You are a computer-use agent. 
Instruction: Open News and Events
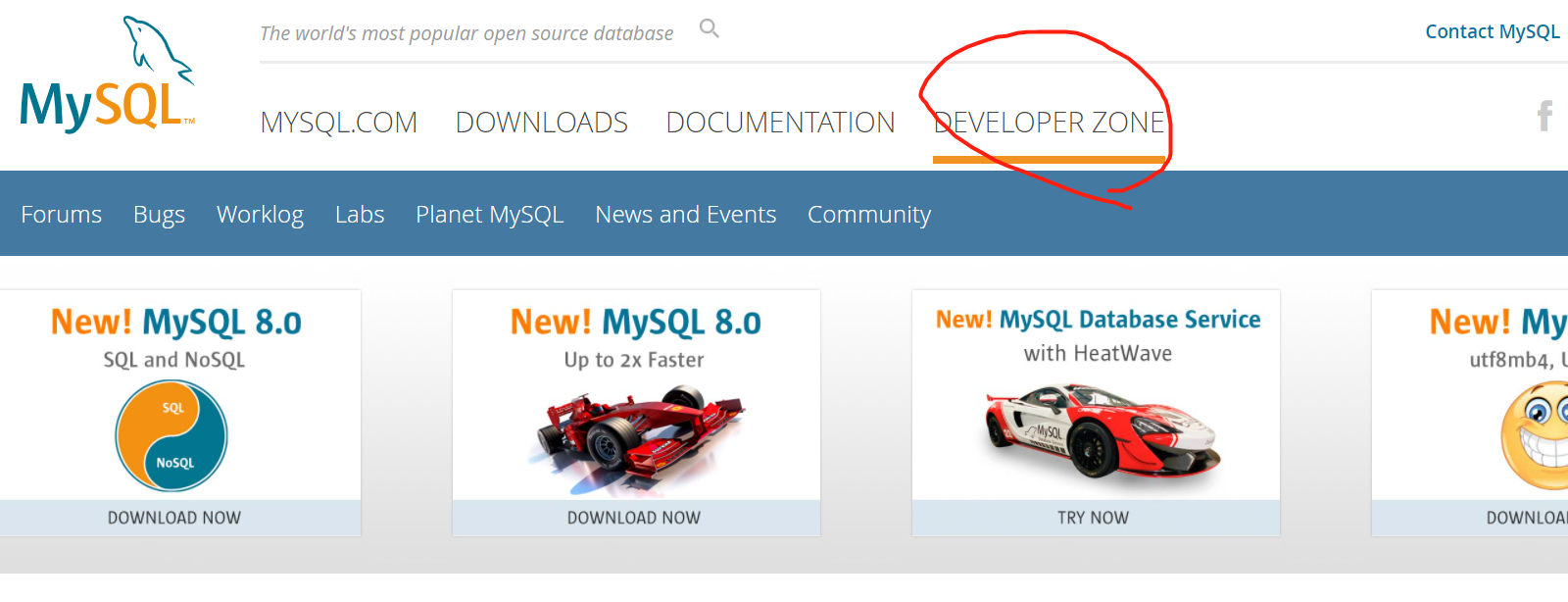(686, 215)
